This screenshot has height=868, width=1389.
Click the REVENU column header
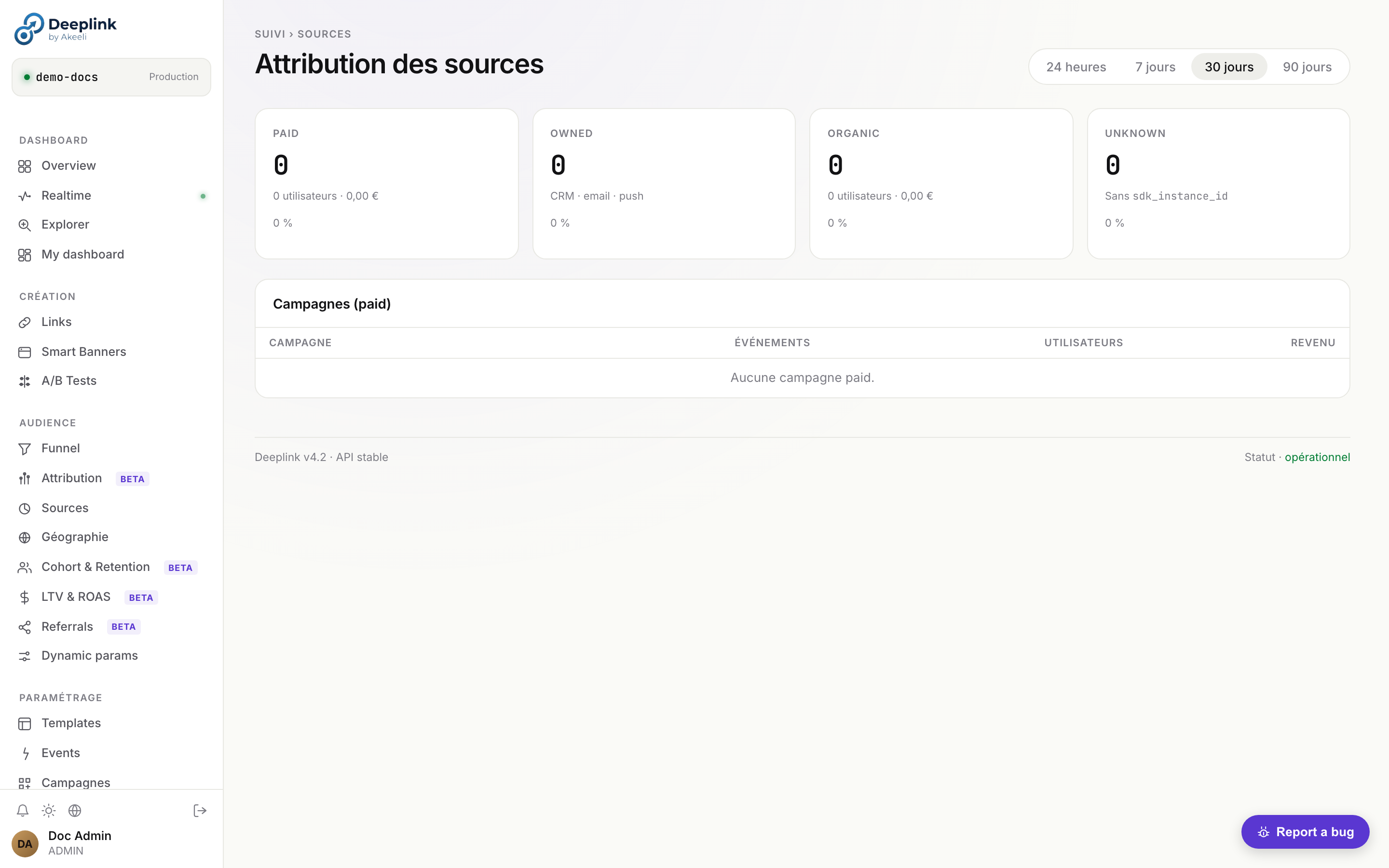pyautogui.click(x=1313, y=343)
